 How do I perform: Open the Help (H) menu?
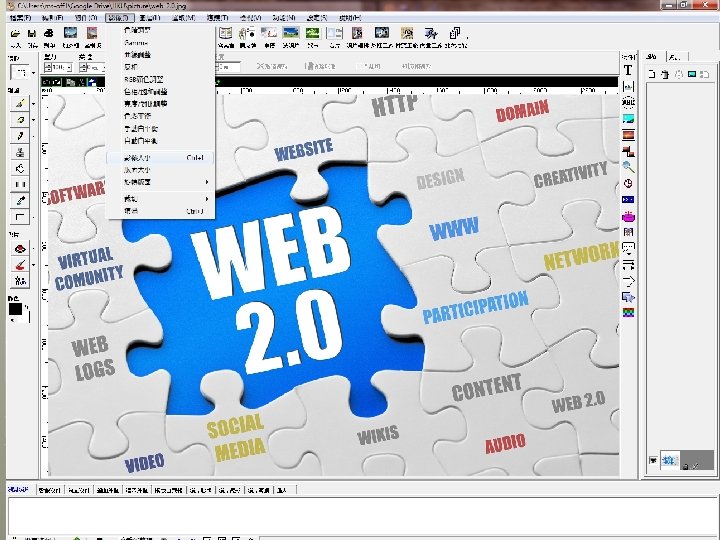(x=350, y=17)
